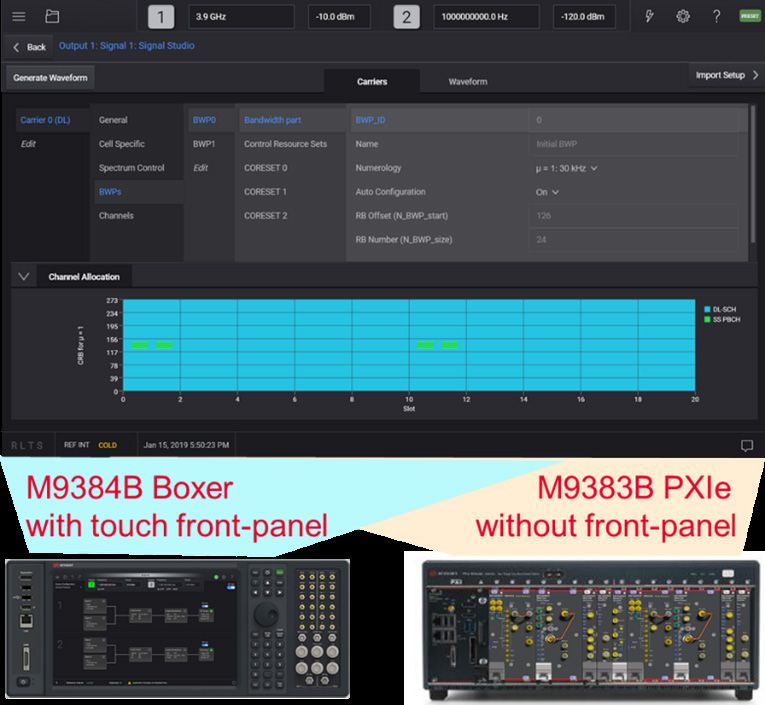Click the properties panel scrollbar
Viewport: 765px width, 705px height.
[x=753, y=173]
